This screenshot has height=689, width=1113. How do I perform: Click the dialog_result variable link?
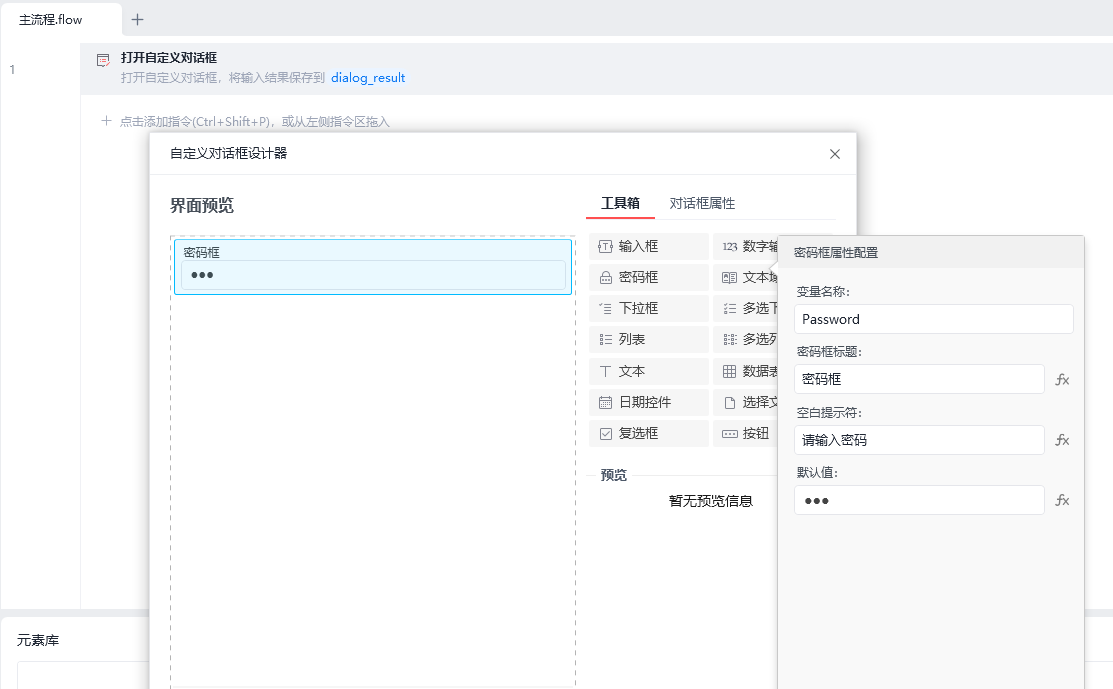coord(368,77)
